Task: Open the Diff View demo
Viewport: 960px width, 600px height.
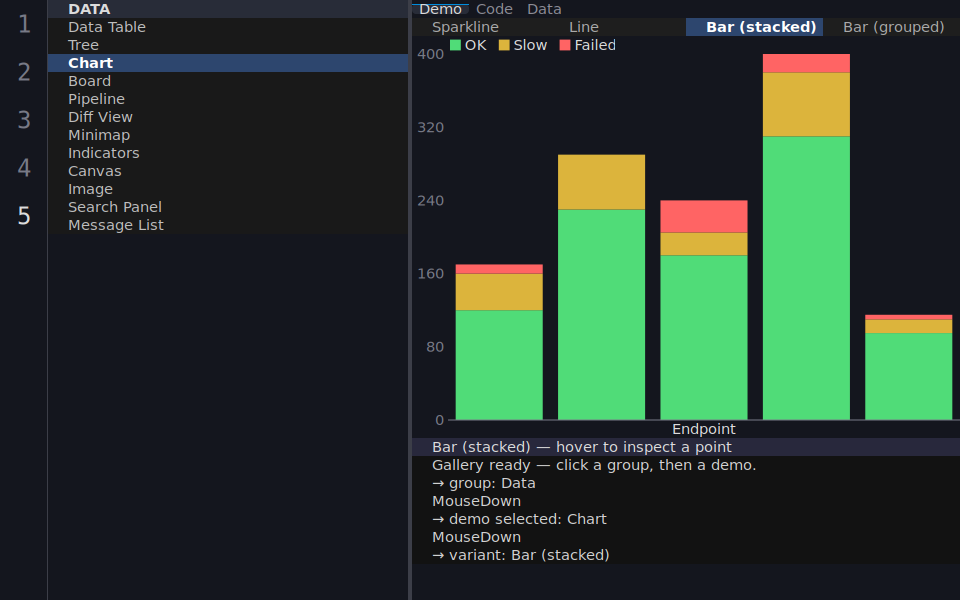Action: point(228,117)
